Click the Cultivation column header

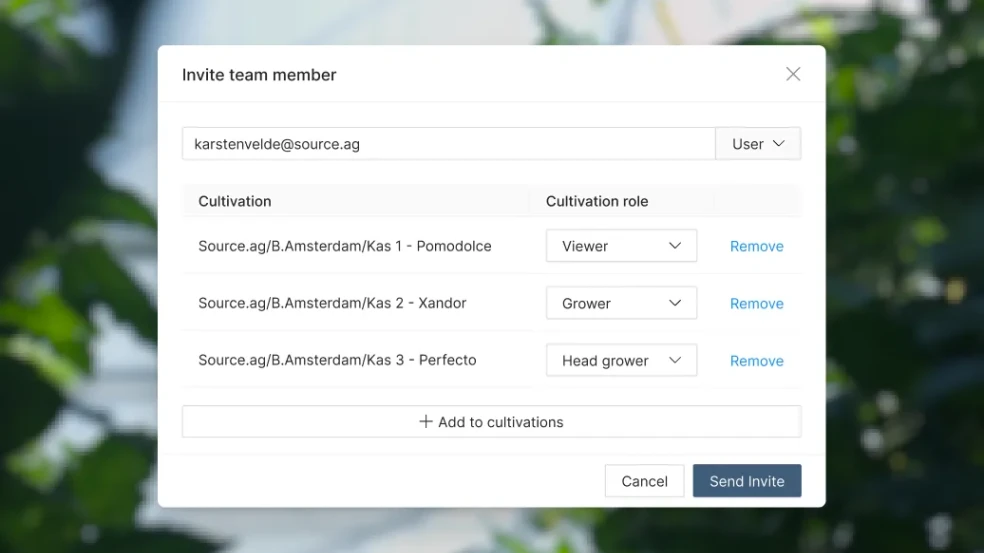tap(235, 201)
